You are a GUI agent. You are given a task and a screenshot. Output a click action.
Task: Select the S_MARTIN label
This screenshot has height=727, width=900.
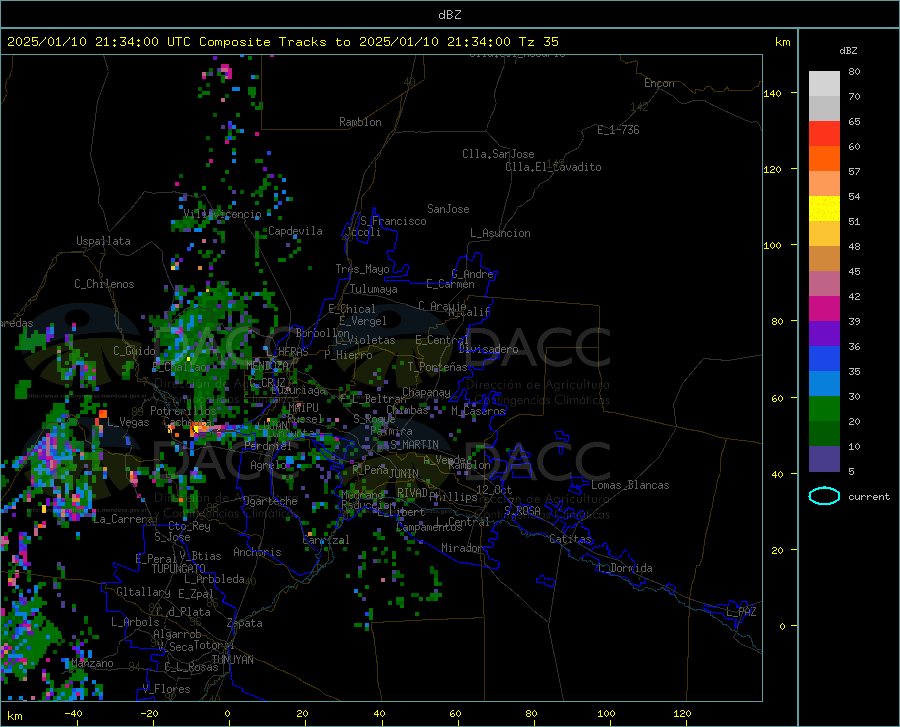click(413, 445)
